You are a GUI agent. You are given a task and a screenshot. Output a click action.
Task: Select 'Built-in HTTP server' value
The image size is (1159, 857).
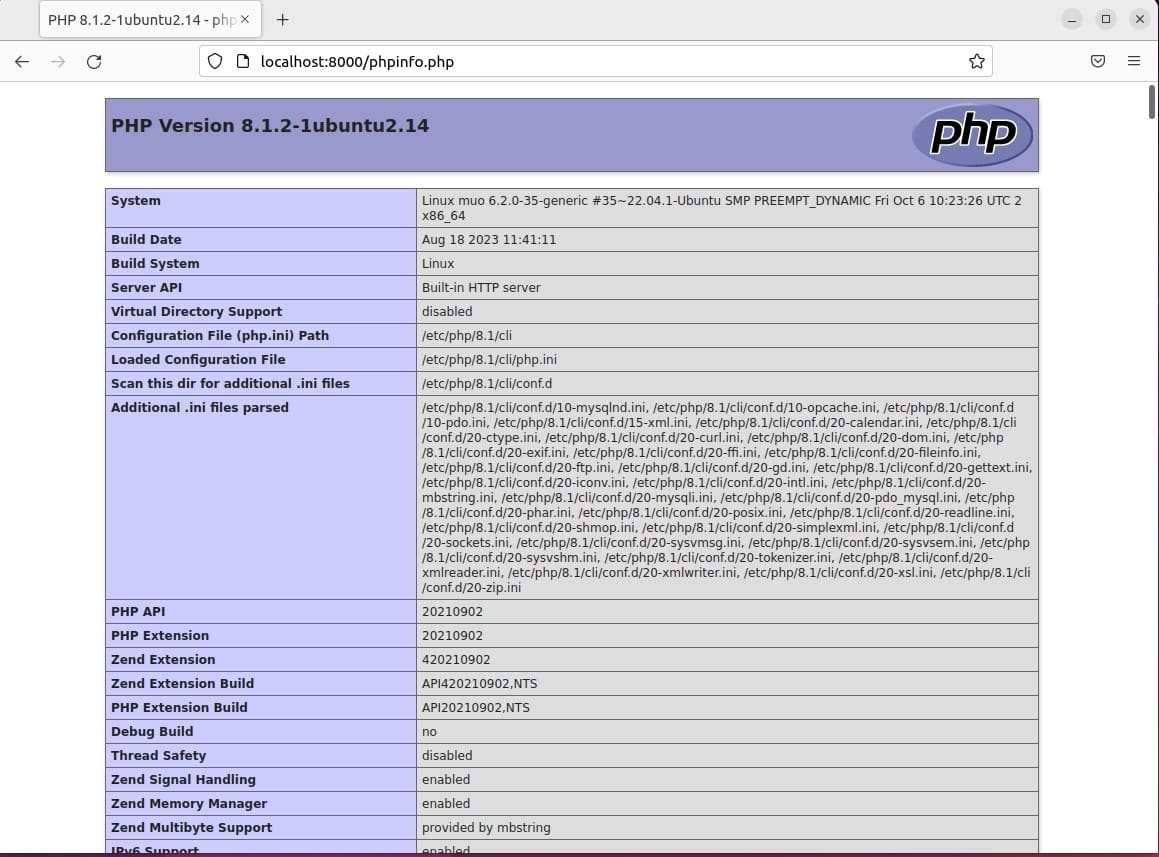481,288
